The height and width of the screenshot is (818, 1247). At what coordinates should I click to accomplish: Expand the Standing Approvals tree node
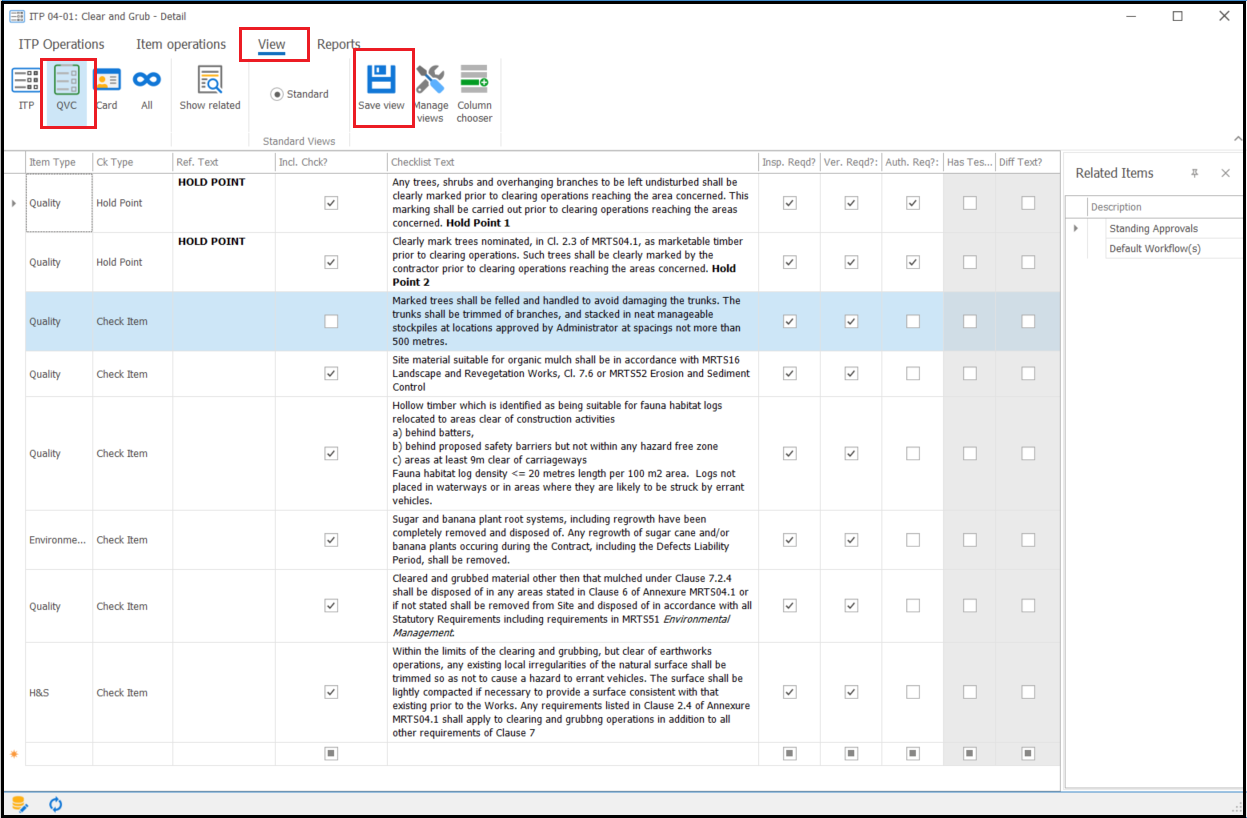coord(1075,228)
